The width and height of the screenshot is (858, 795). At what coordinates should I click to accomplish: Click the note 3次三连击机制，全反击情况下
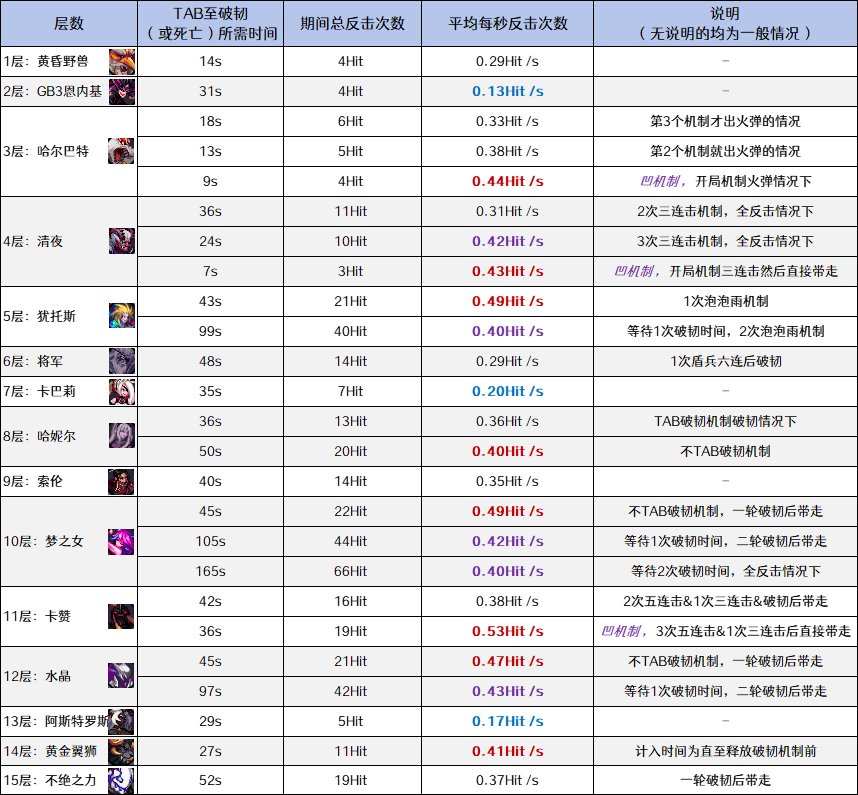point(725,241)
